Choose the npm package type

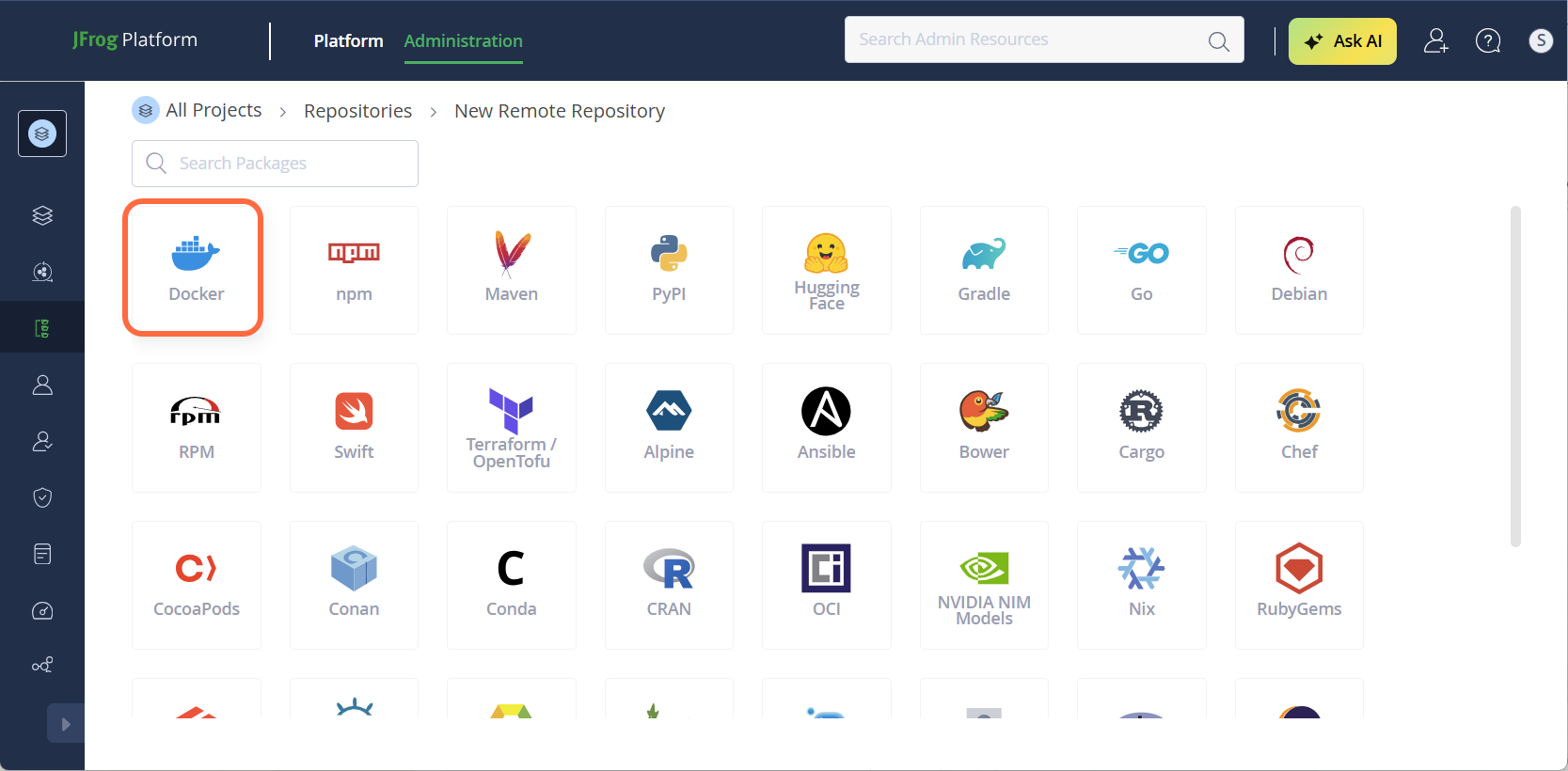pyautogui.click(x=354, y=271)
